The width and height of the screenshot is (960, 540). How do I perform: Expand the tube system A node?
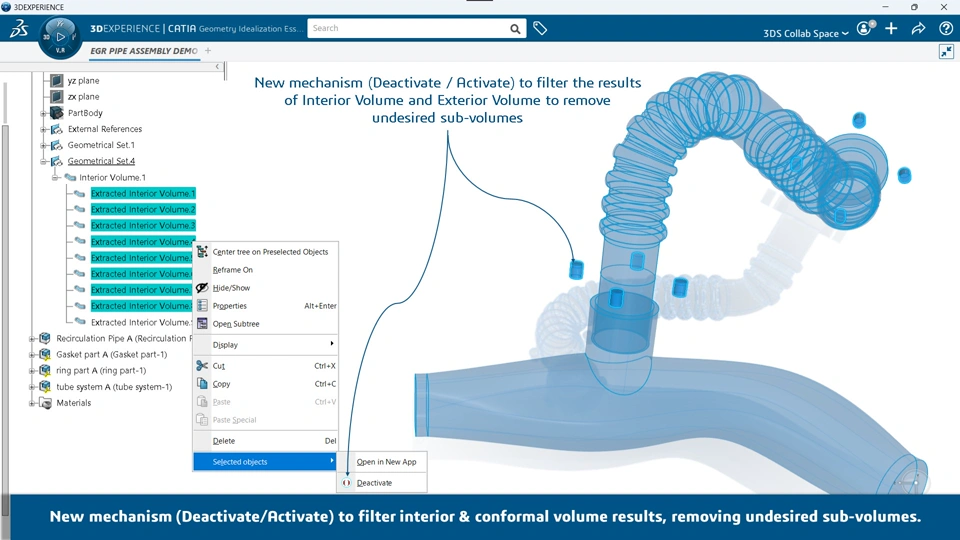coord(32,386)
